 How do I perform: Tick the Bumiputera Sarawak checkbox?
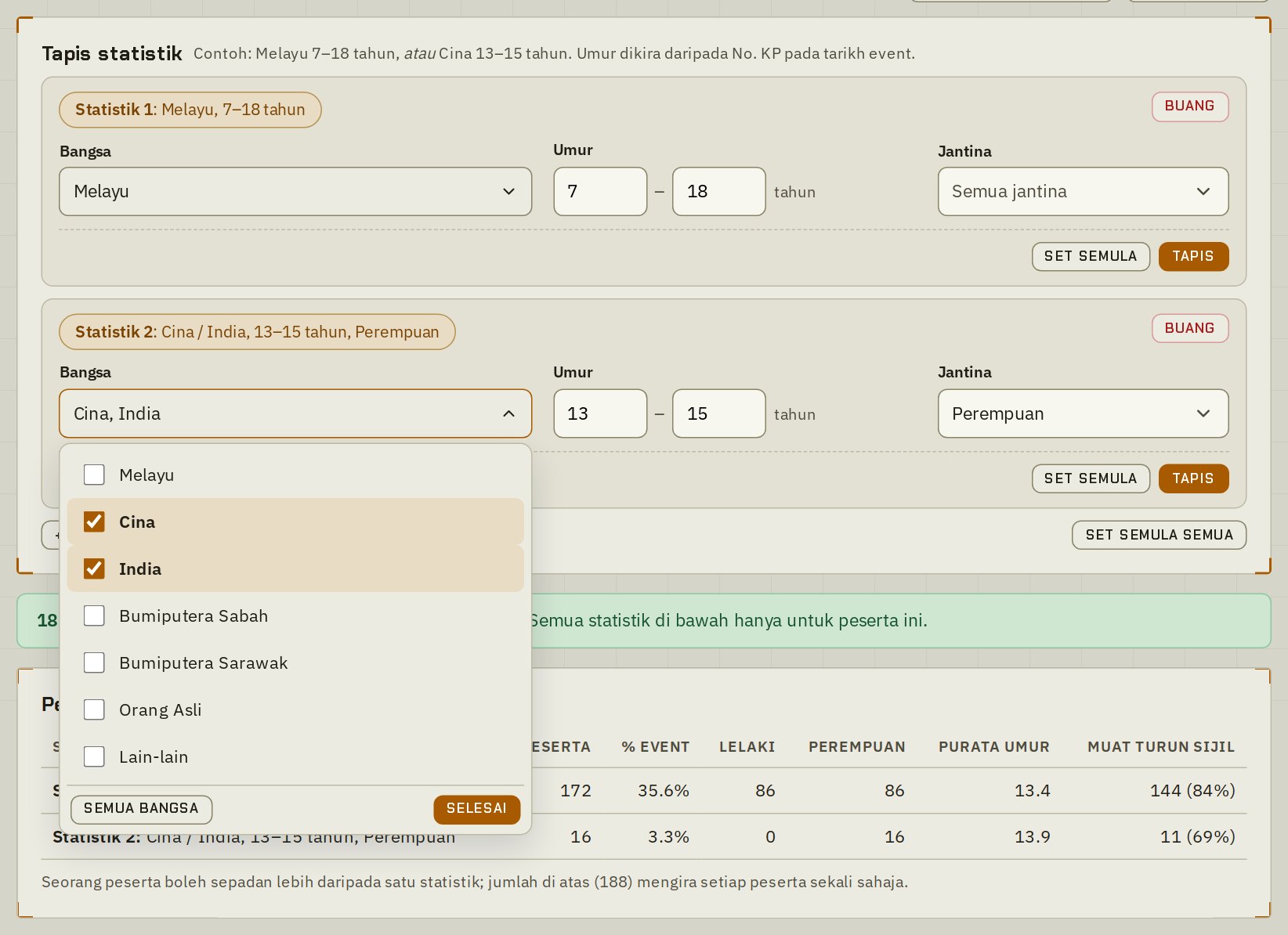(94, 662)
